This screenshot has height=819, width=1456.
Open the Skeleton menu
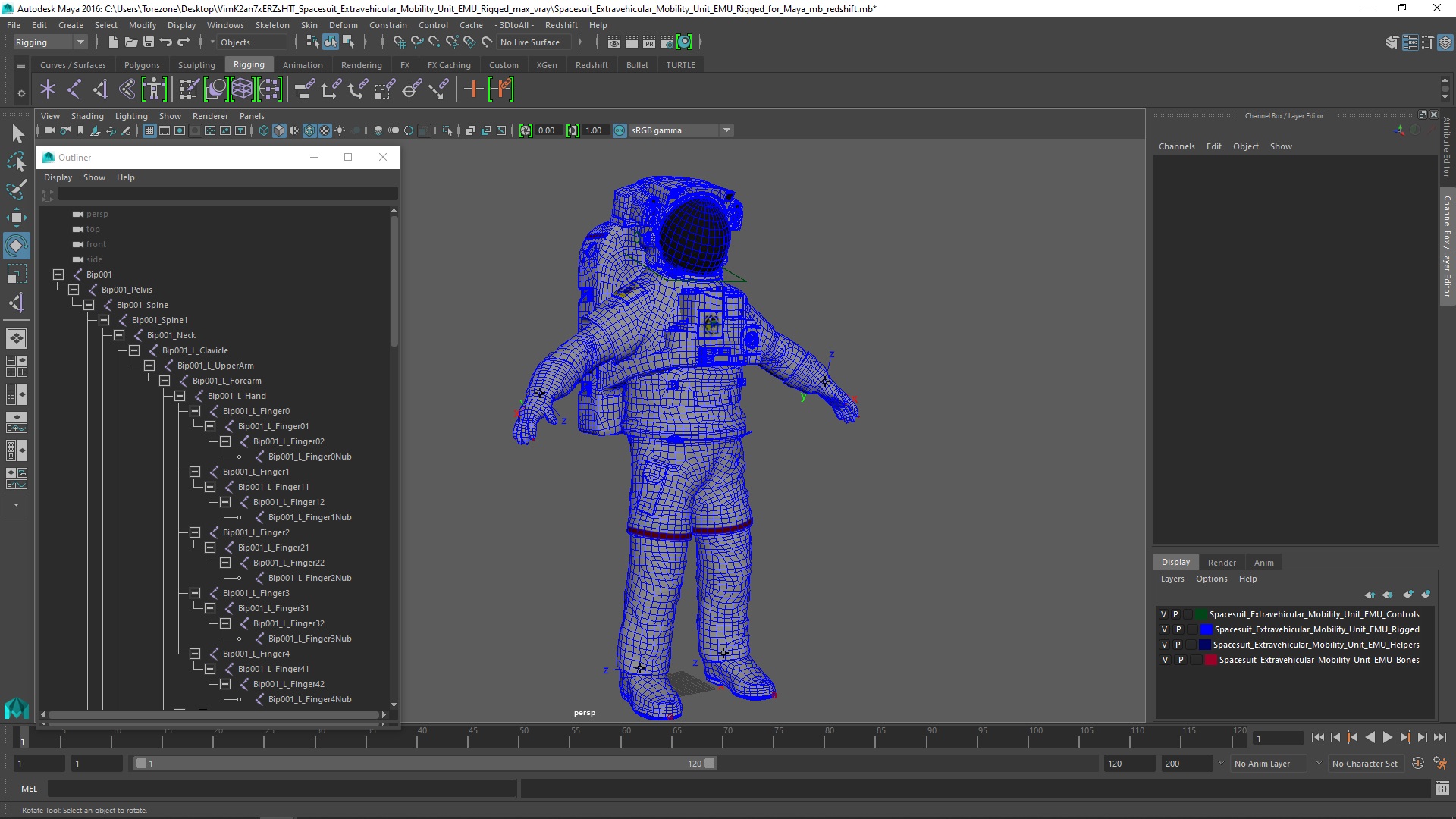272,25
